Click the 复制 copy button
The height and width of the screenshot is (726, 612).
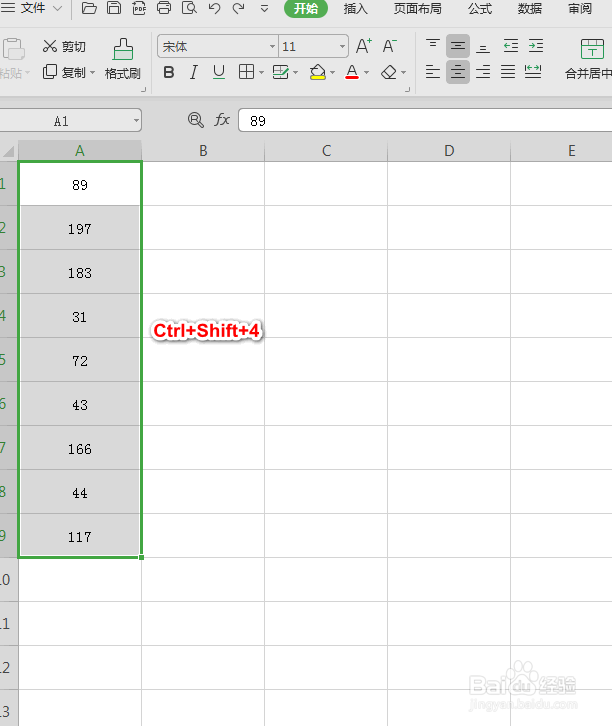point(64,72)
